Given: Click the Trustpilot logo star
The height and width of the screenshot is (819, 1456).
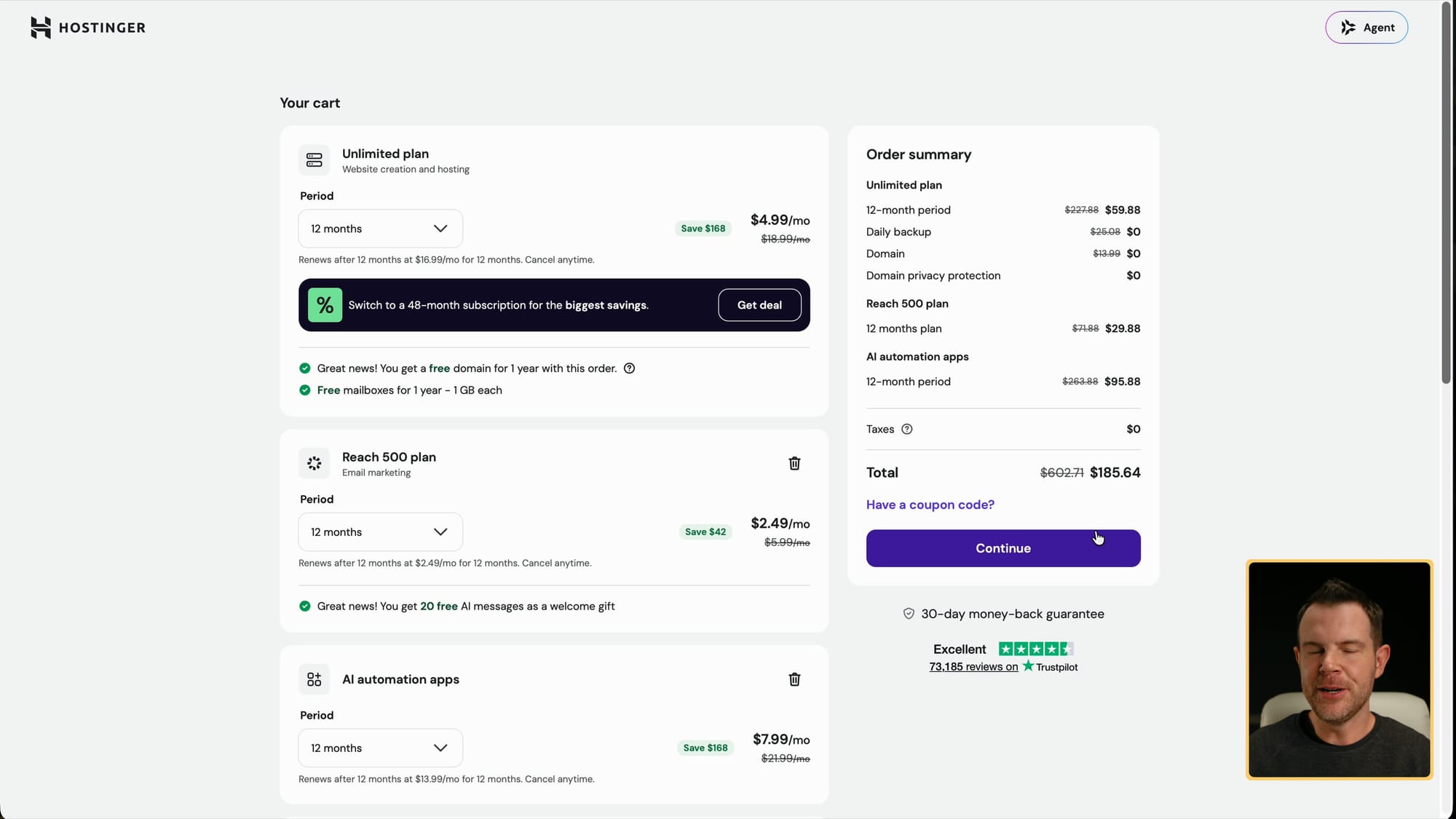Looking at the screenshot, I should [1028, 666].
